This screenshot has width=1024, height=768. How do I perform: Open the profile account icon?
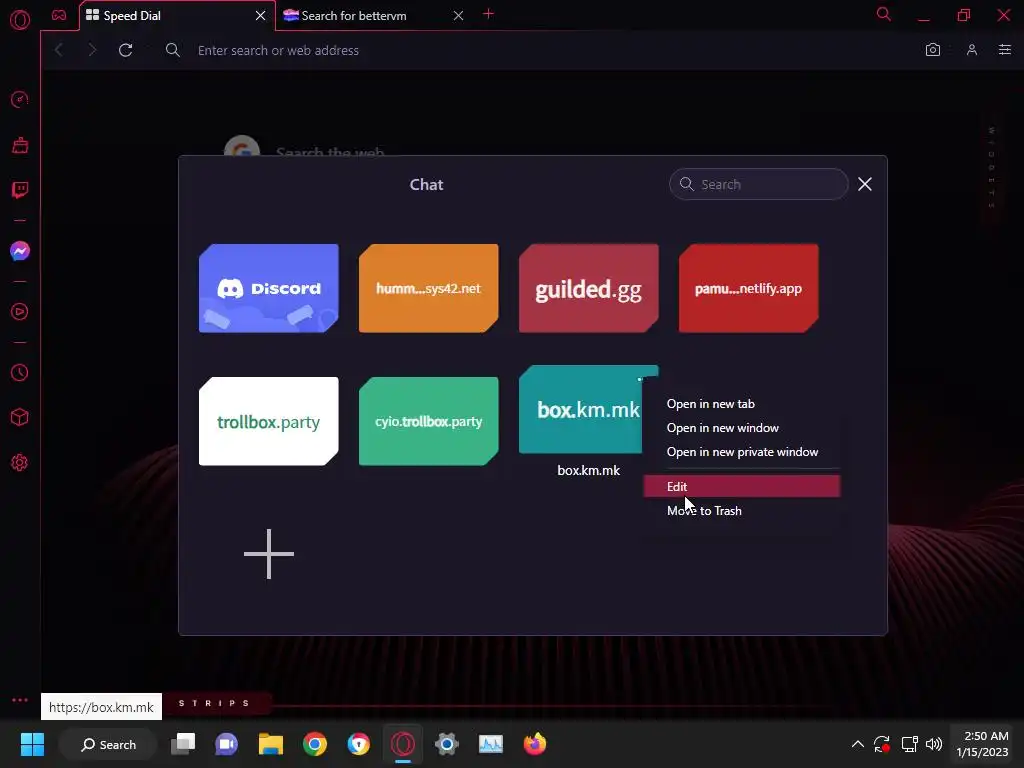(972, 50)
